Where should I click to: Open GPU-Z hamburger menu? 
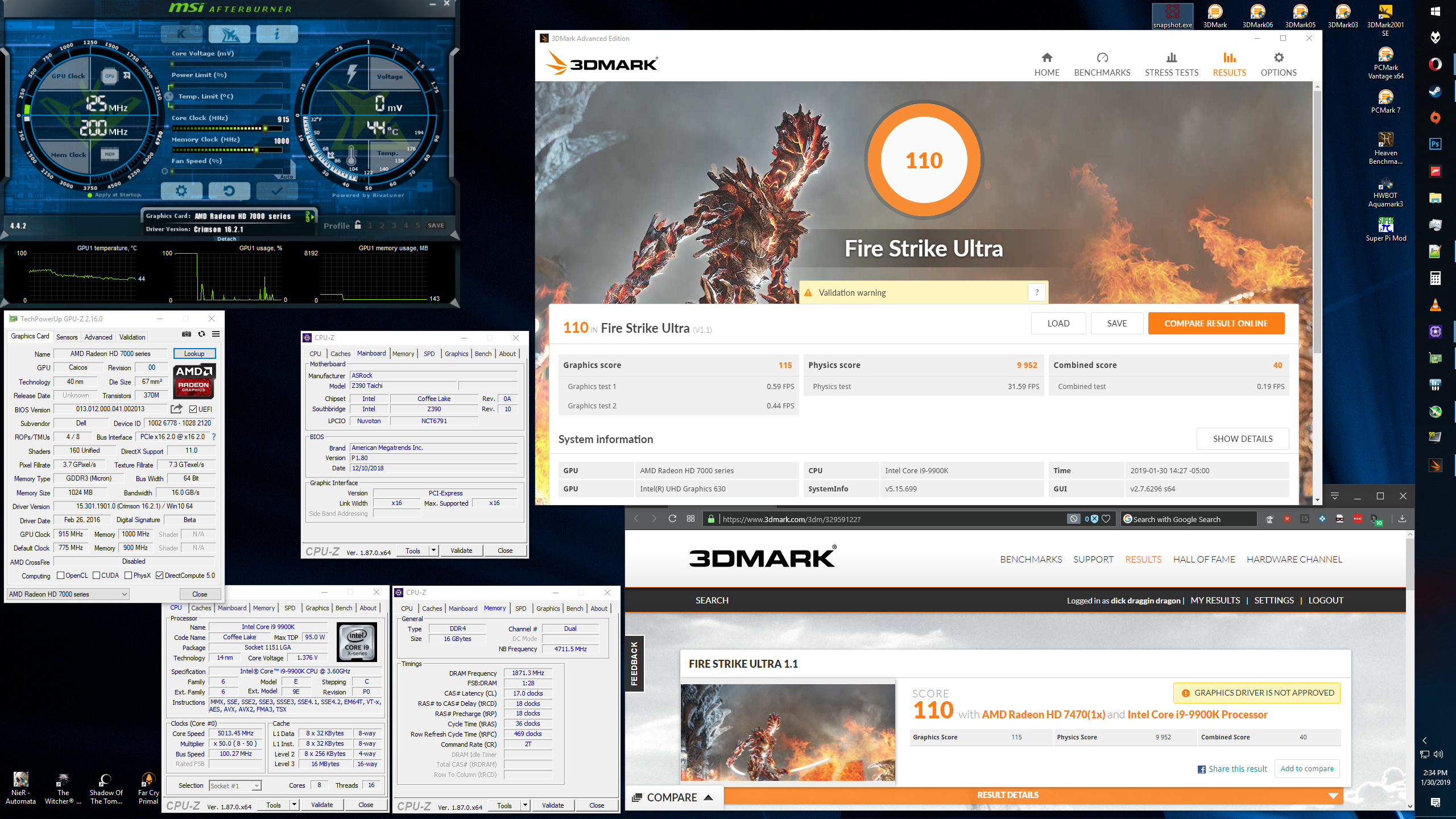coord(216,334)
